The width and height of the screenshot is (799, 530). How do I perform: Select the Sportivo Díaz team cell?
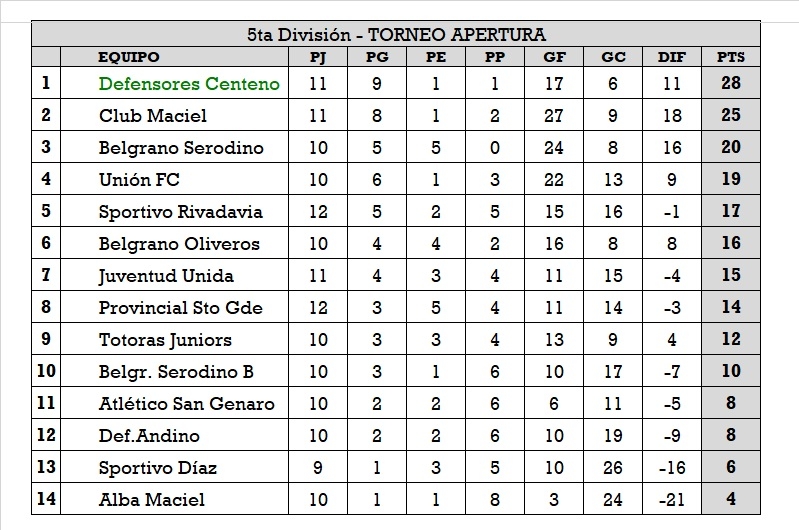coord(158,468)
